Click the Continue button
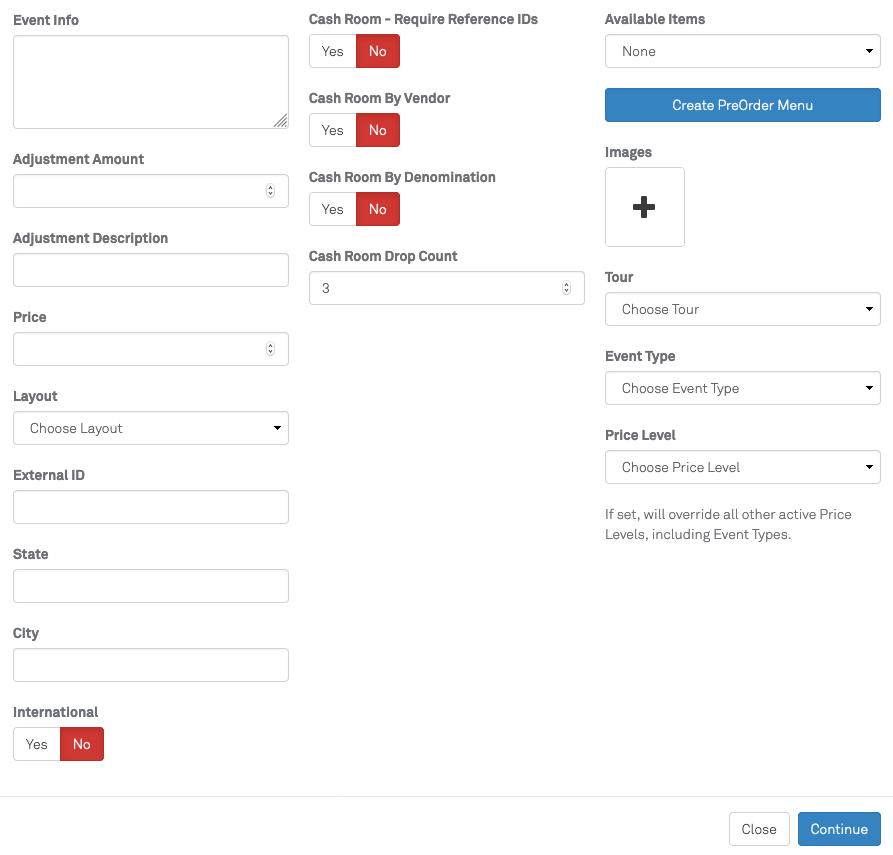Image resolution: width=893 pixels, height=855 pixels. [x=838, y=829]
